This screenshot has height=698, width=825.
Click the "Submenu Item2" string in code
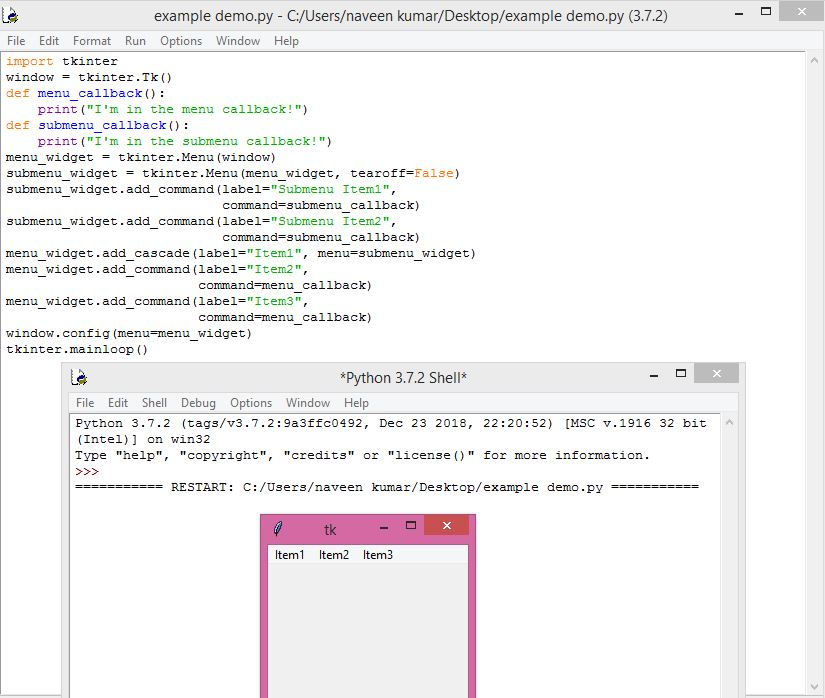330,221
